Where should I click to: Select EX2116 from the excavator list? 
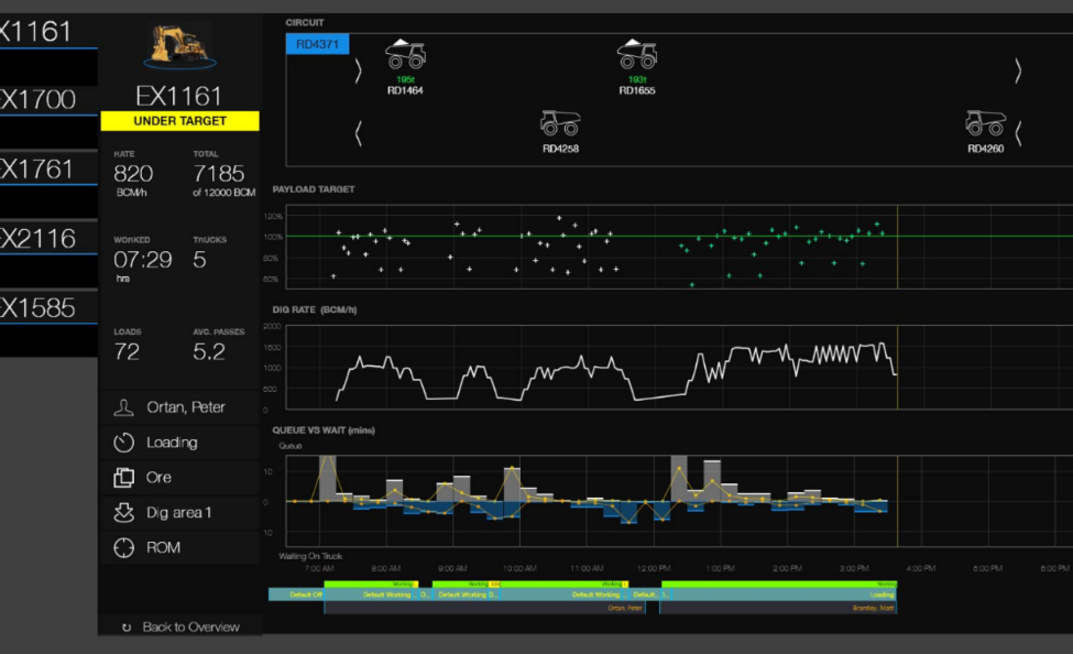coord(40,238)
